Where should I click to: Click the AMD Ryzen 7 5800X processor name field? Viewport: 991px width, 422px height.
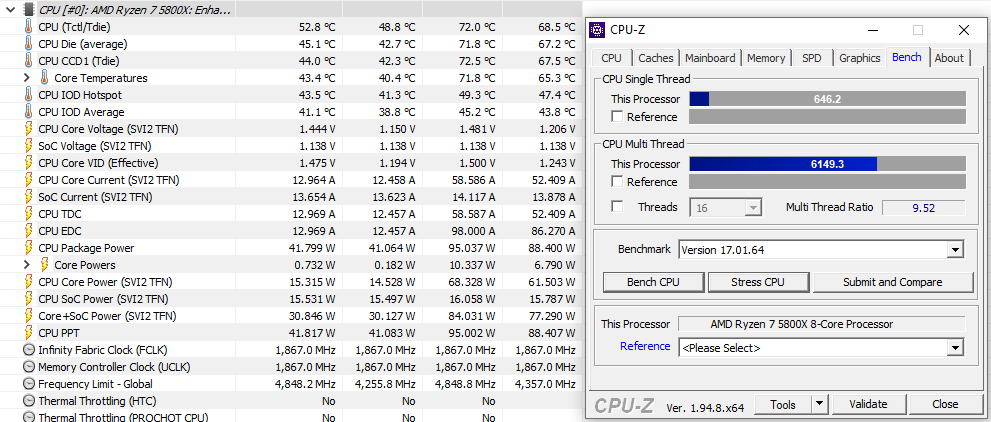pyautogui.click(x=822, y=324)
